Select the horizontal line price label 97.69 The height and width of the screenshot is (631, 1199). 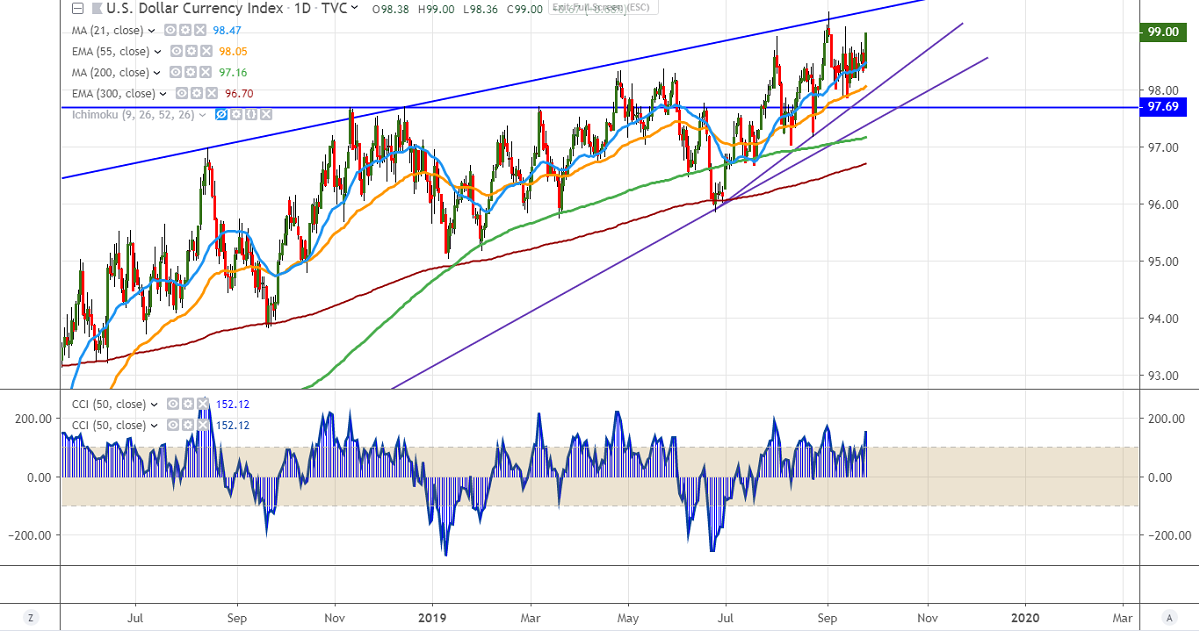[x=1162, y=106]
